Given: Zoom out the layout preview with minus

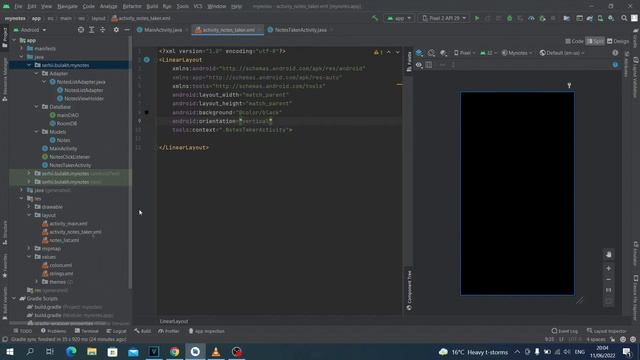Looking at the screenshot, I should pyautogui.click(x=609, y=280).
